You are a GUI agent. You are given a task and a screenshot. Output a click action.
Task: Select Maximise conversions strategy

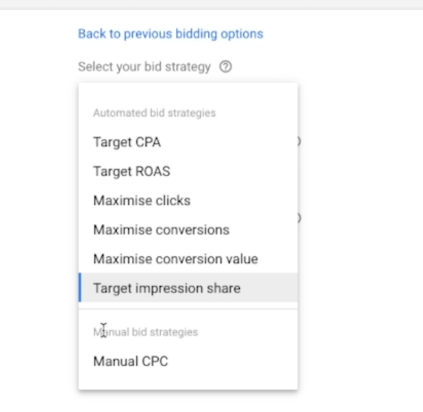pos(188,230)
